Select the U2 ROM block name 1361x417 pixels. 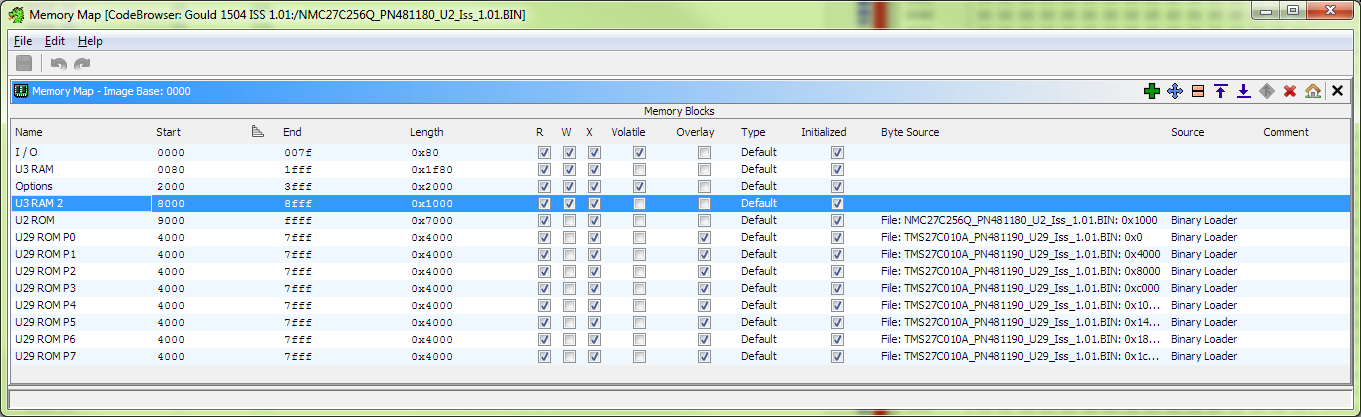[35, 220]
